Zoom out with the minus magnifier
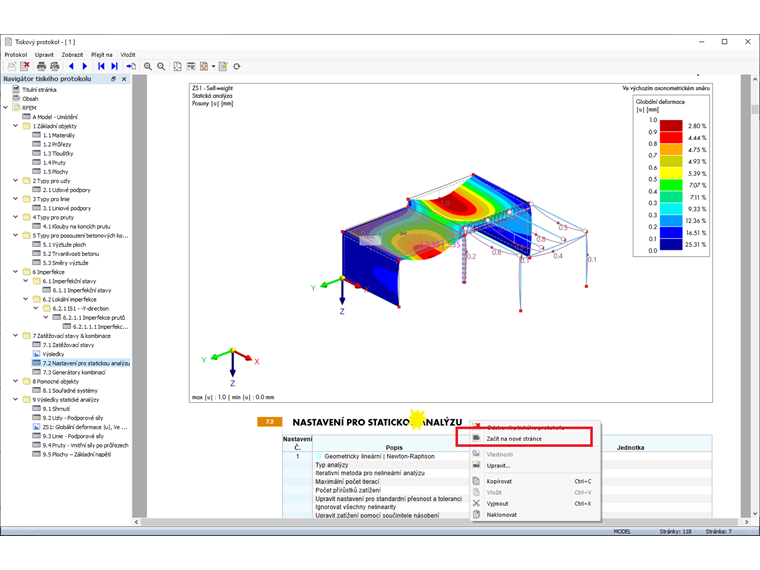The height and width of the screenshot is (570, 760). 161,66
